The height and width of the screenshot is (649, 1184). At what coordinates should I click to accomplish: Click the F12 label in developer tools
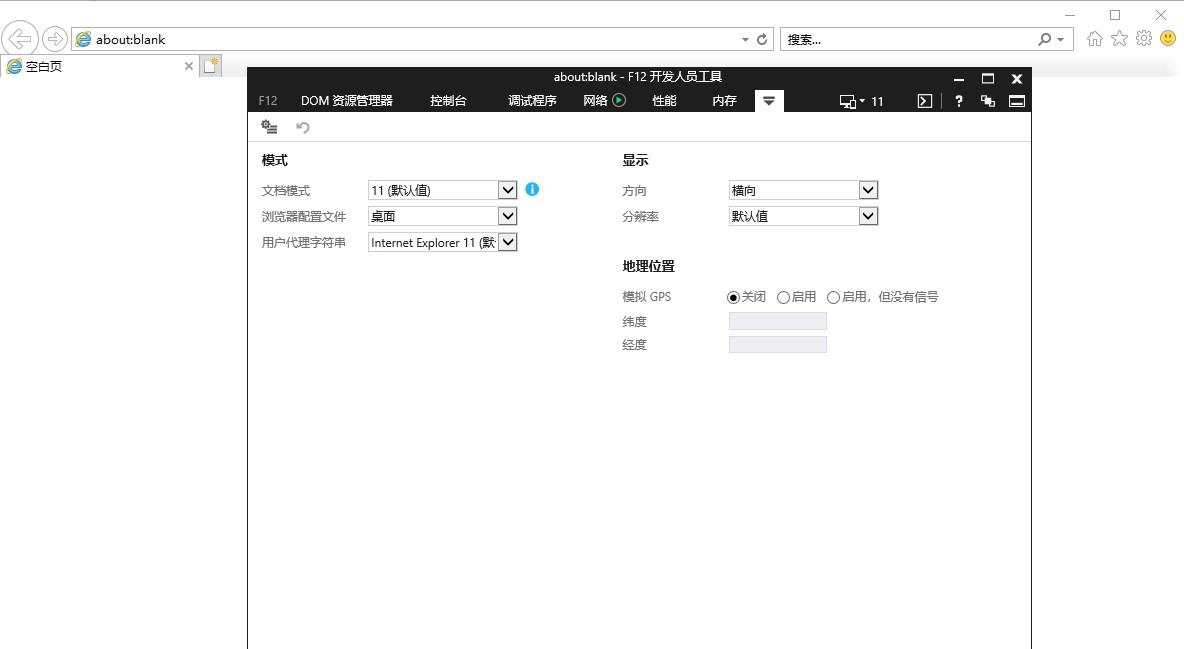point(267,100)
